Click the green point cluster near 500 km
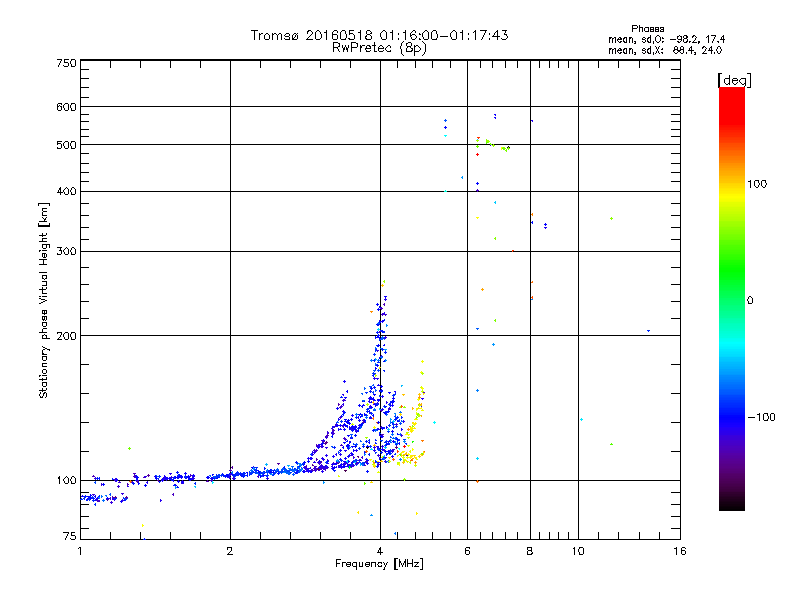 click(x=497, y=145)
